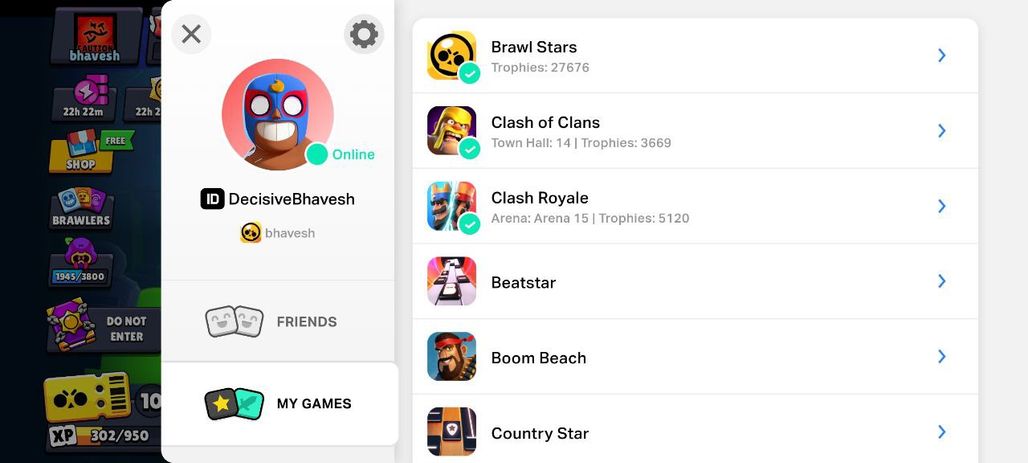
Task: Tap the El Primo profile avatar
Action: (277, 114)
